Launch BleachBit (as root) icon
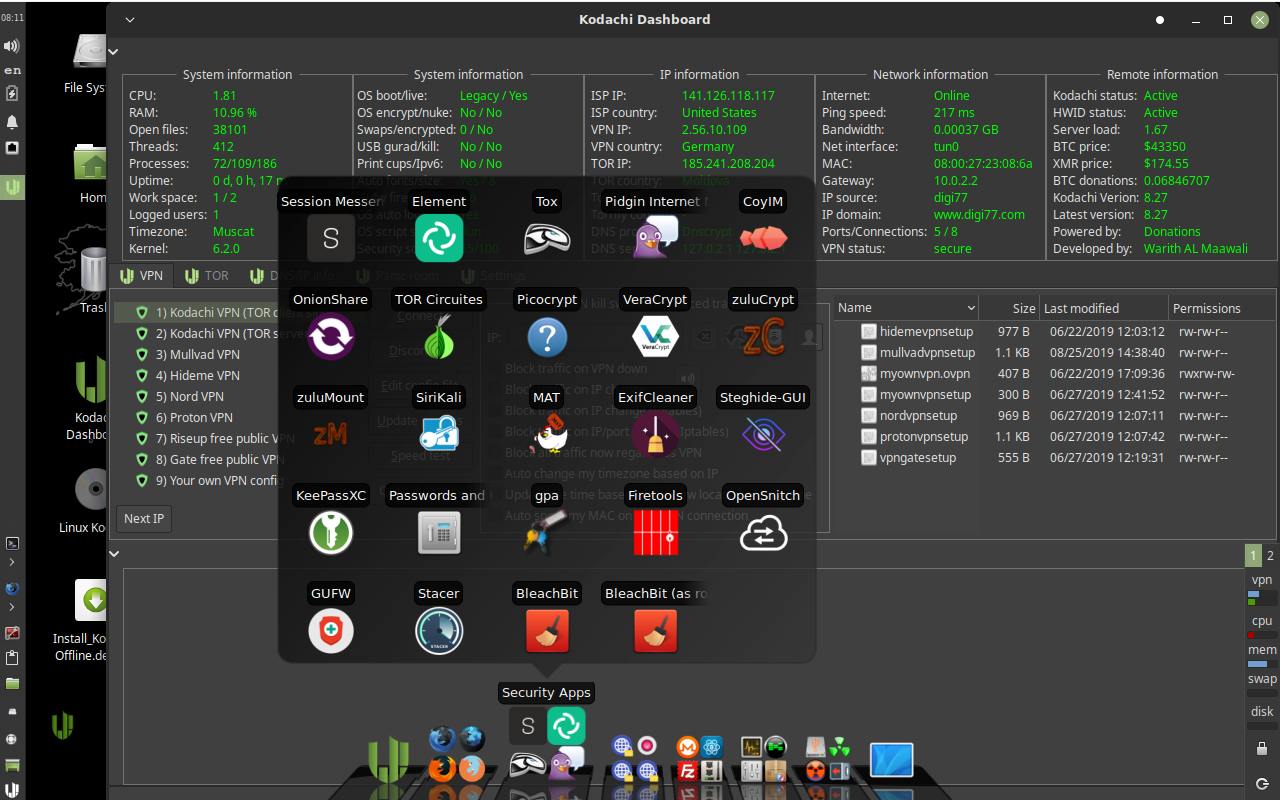 point(655,630)
